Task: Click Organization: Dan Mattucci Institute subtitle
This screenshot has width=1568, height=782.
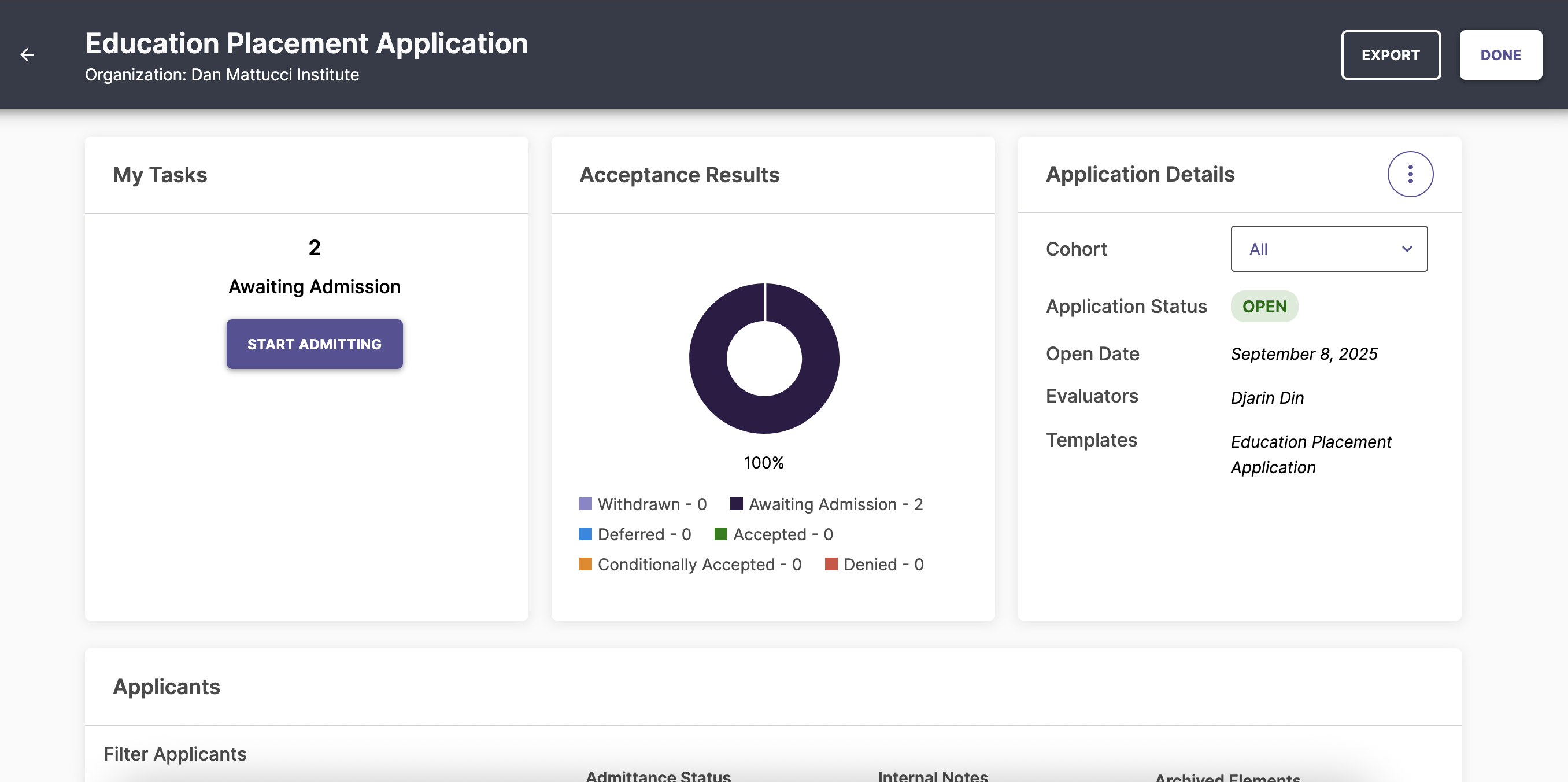Action: [x=221, y=74]
